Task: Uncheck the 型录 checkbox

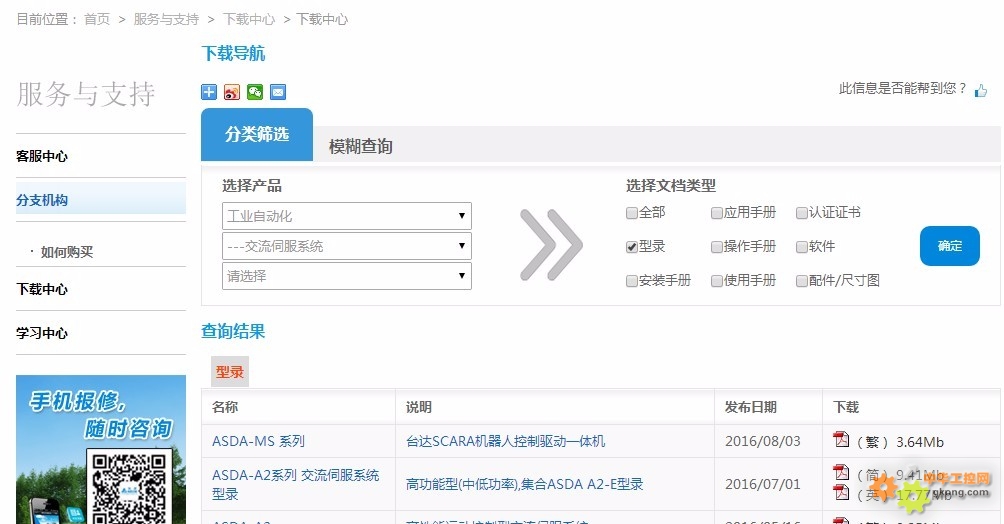Action: [631, 247]
